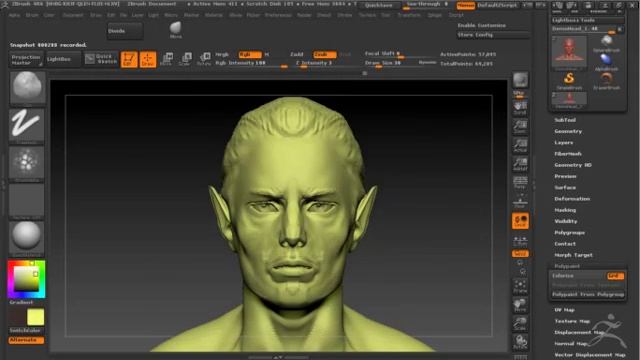
Task: Click the LightBox button
Action: coord(63,60)
